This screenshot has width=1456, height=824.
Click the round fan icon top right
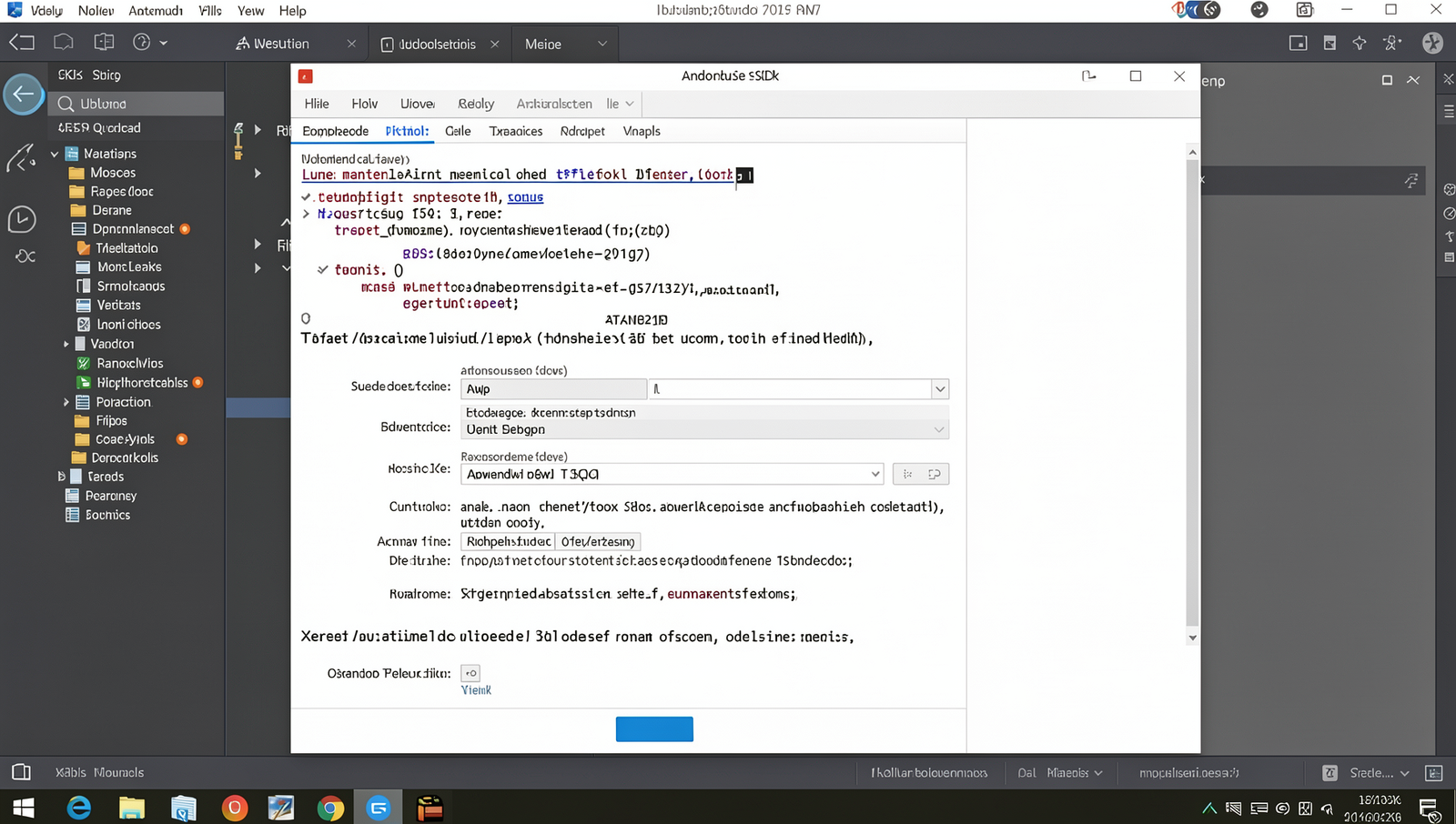tap(1432, 43)
